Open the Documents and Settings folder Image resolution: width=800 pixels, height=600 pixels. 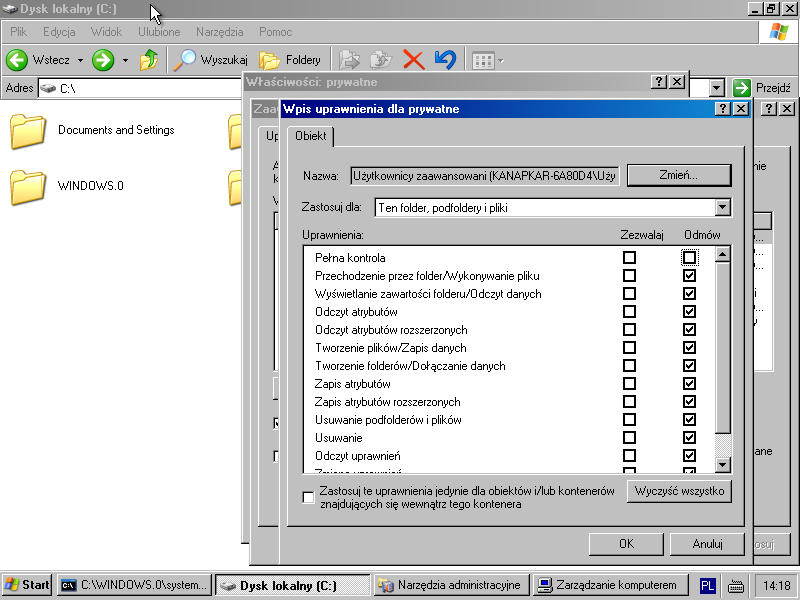pyautogui.click(x=28, y=131)
